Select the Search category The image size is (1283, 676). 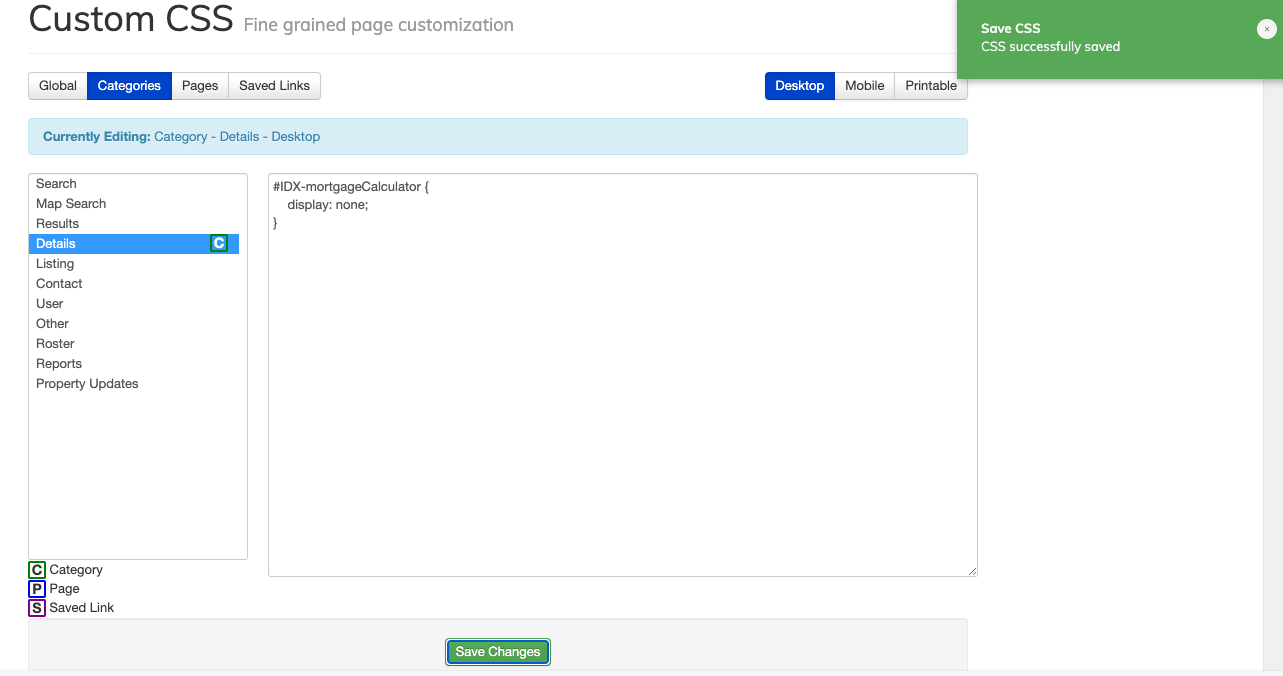[x=56, y=183]
